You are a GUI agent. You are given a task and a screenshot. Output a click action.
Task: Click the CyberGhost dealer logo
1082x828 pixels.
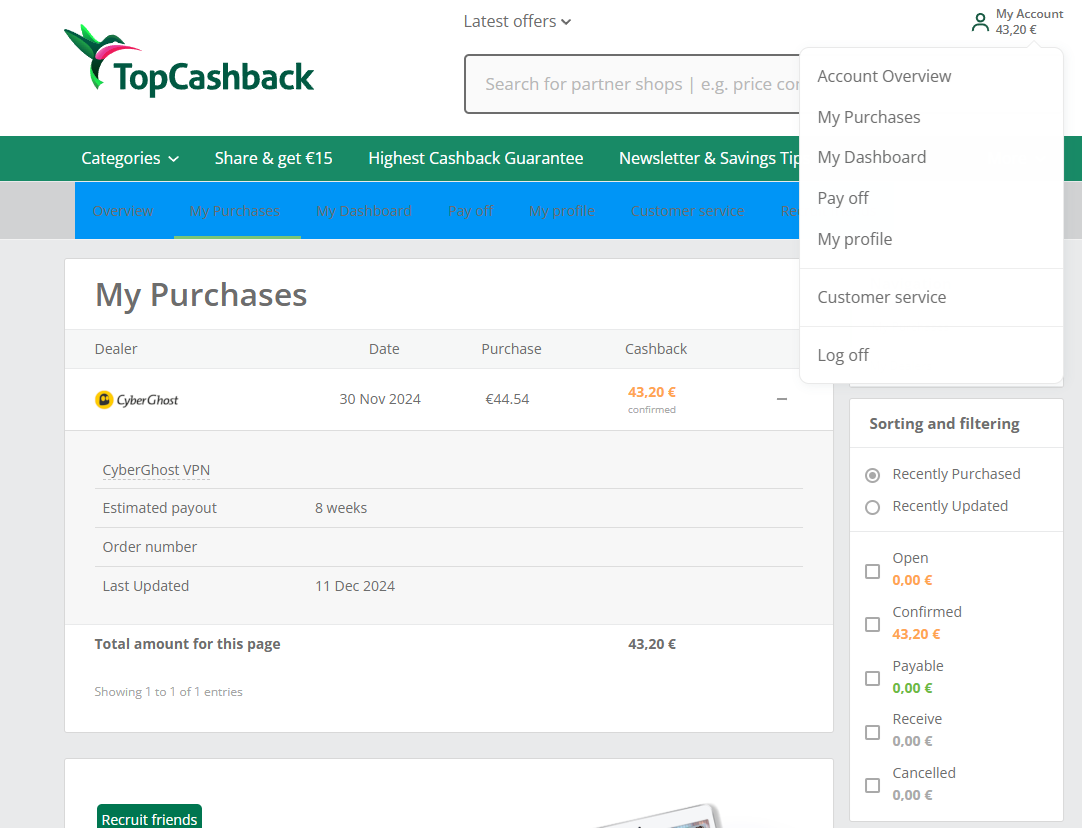click(x=137, y=400)
